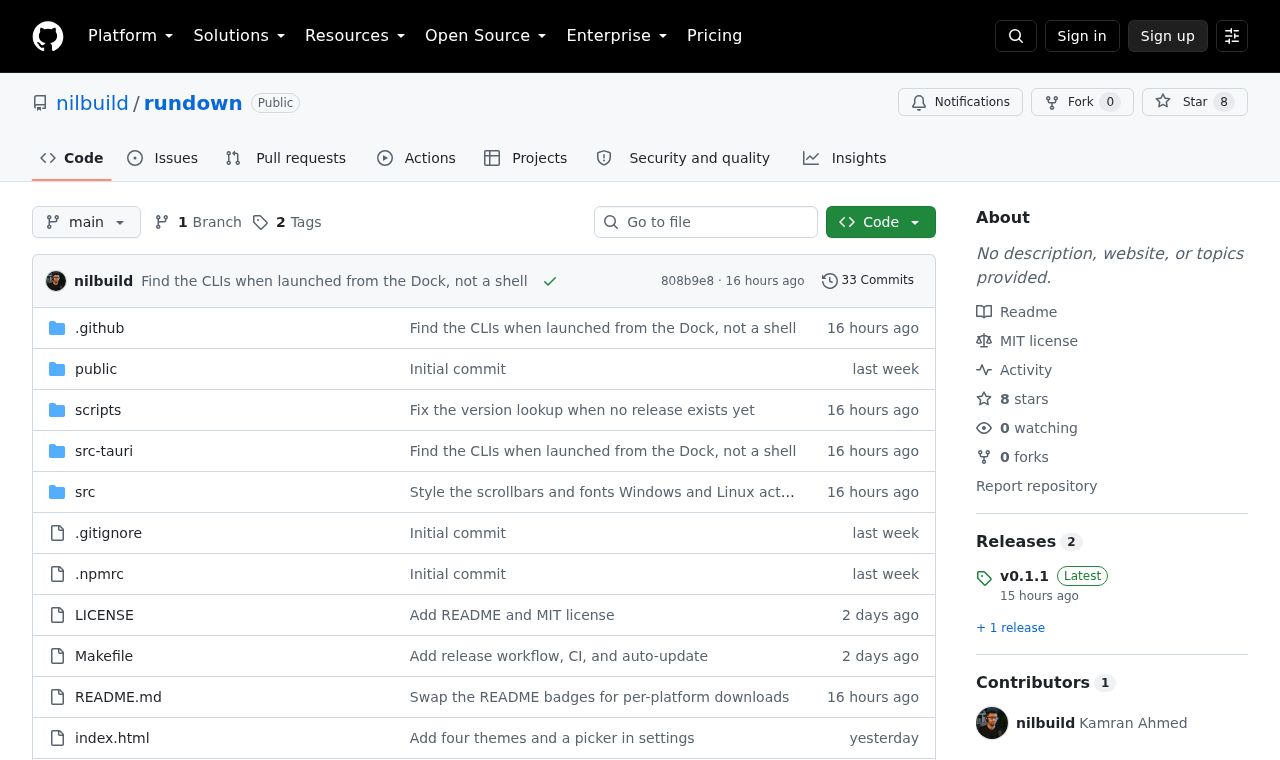View the 1 Branch link
This screenshot has width=1280, height=760.
pyautogui.click(x=198, y=222)
